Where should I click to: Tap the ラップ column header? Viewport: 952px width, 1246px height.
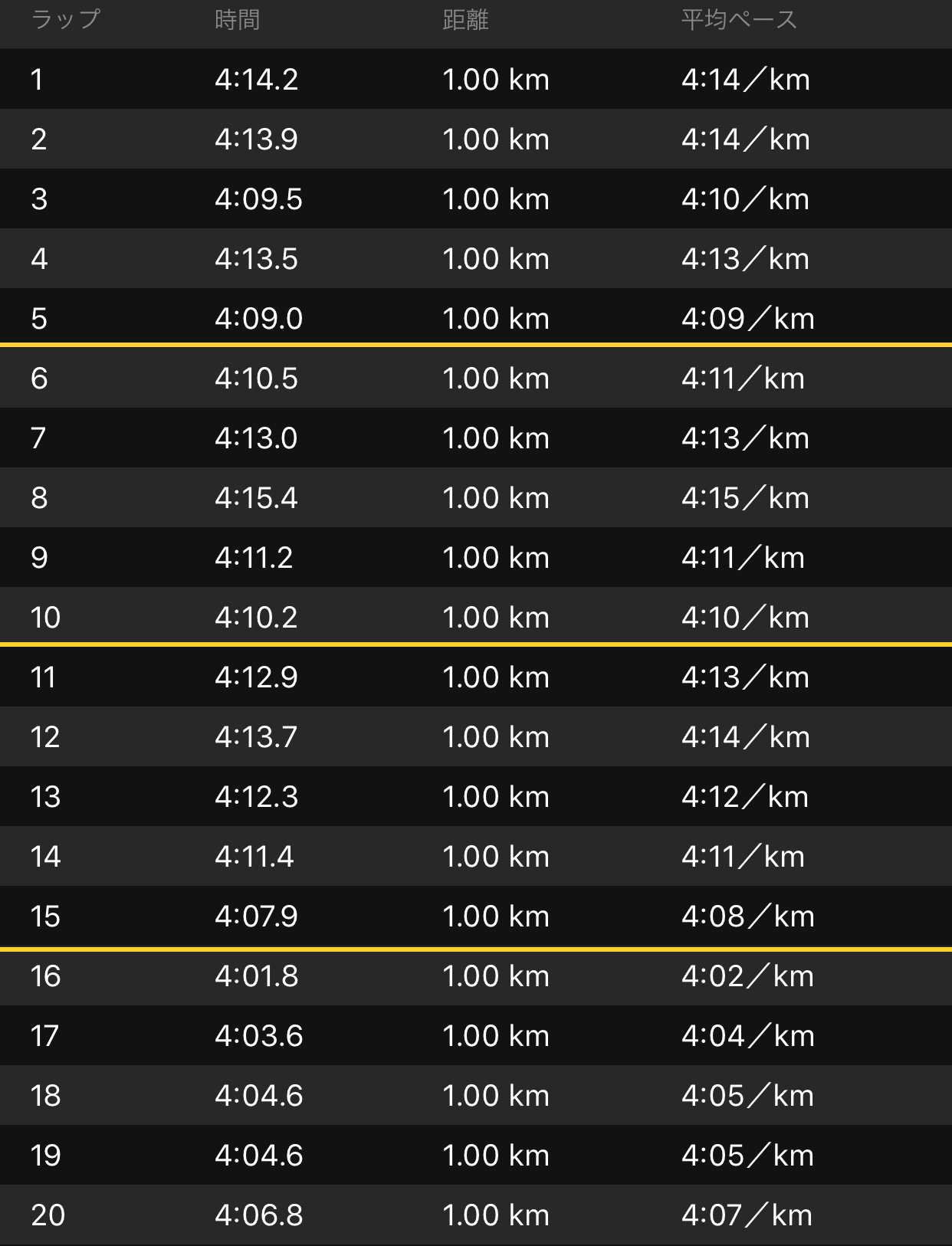65,19
